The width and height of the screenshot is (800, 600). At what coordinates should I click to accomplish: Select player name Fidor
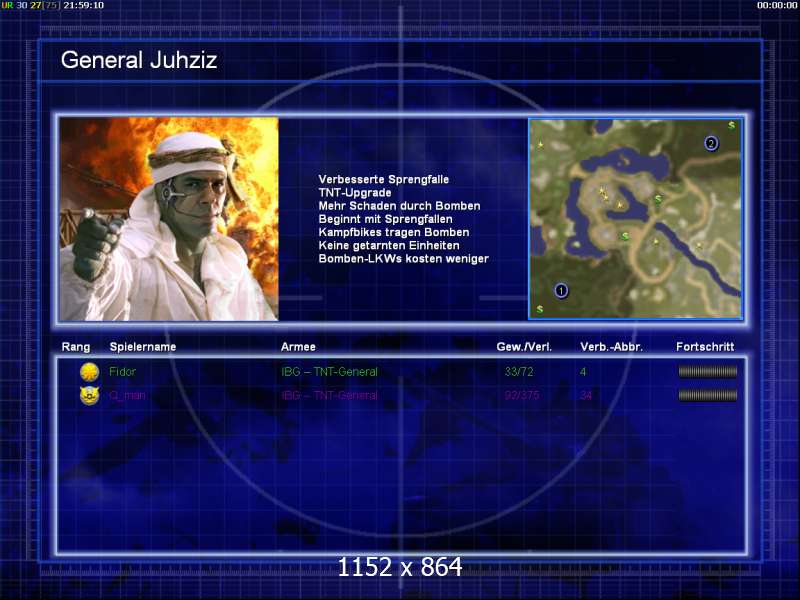click(x=122, y=372)
